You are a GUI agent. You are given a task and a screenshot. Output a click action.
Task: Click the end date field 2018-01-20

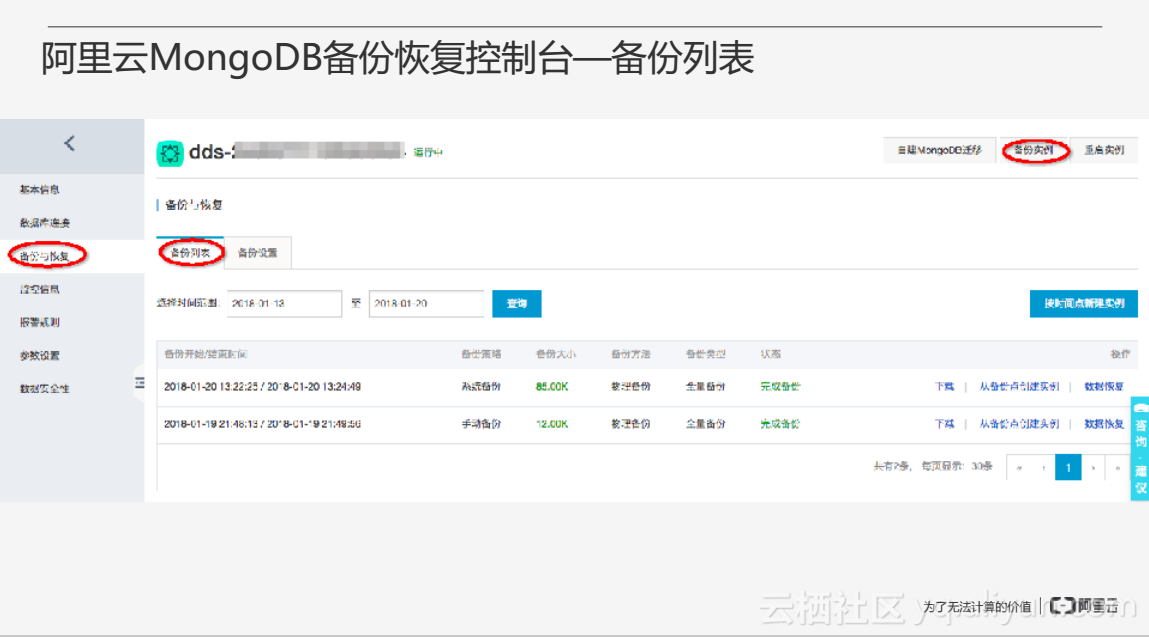coord(426,303)
